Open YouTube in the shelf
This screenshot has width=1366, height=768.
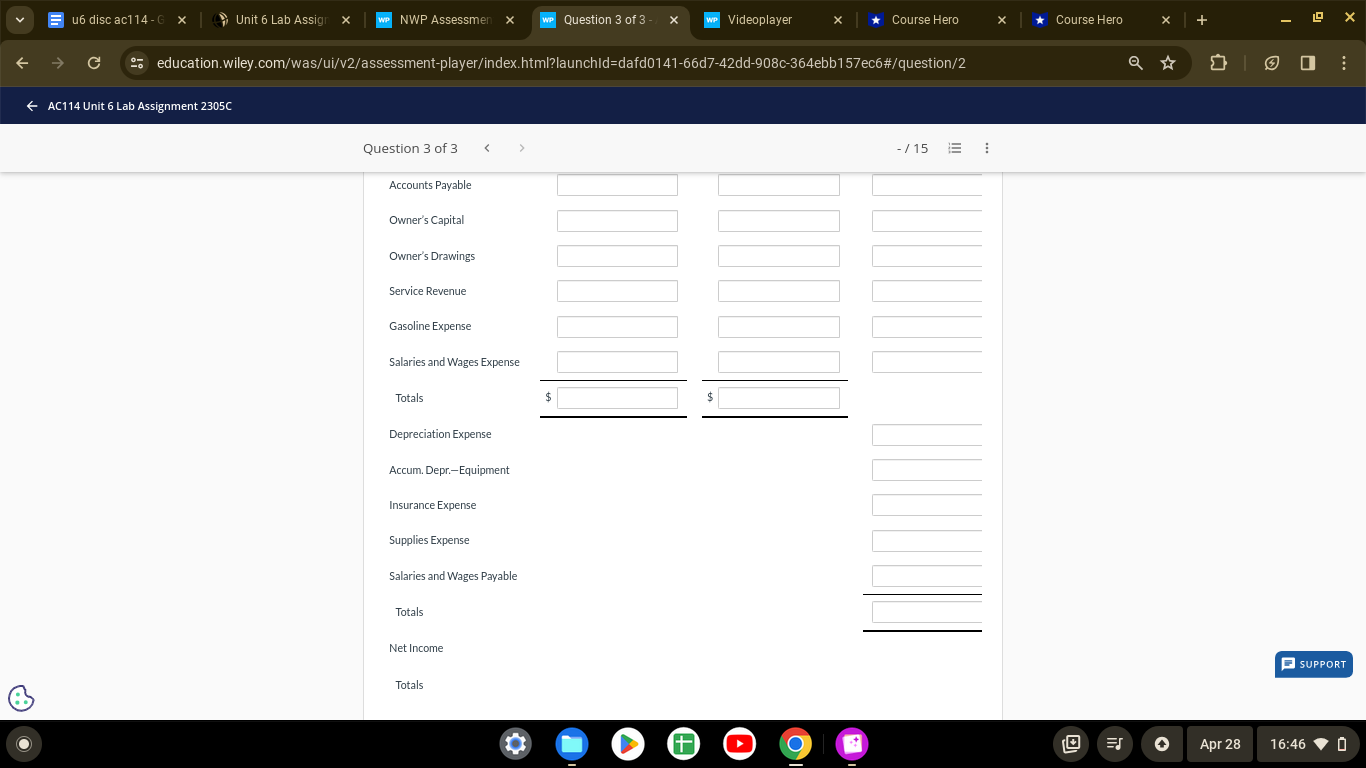point(740,743)
